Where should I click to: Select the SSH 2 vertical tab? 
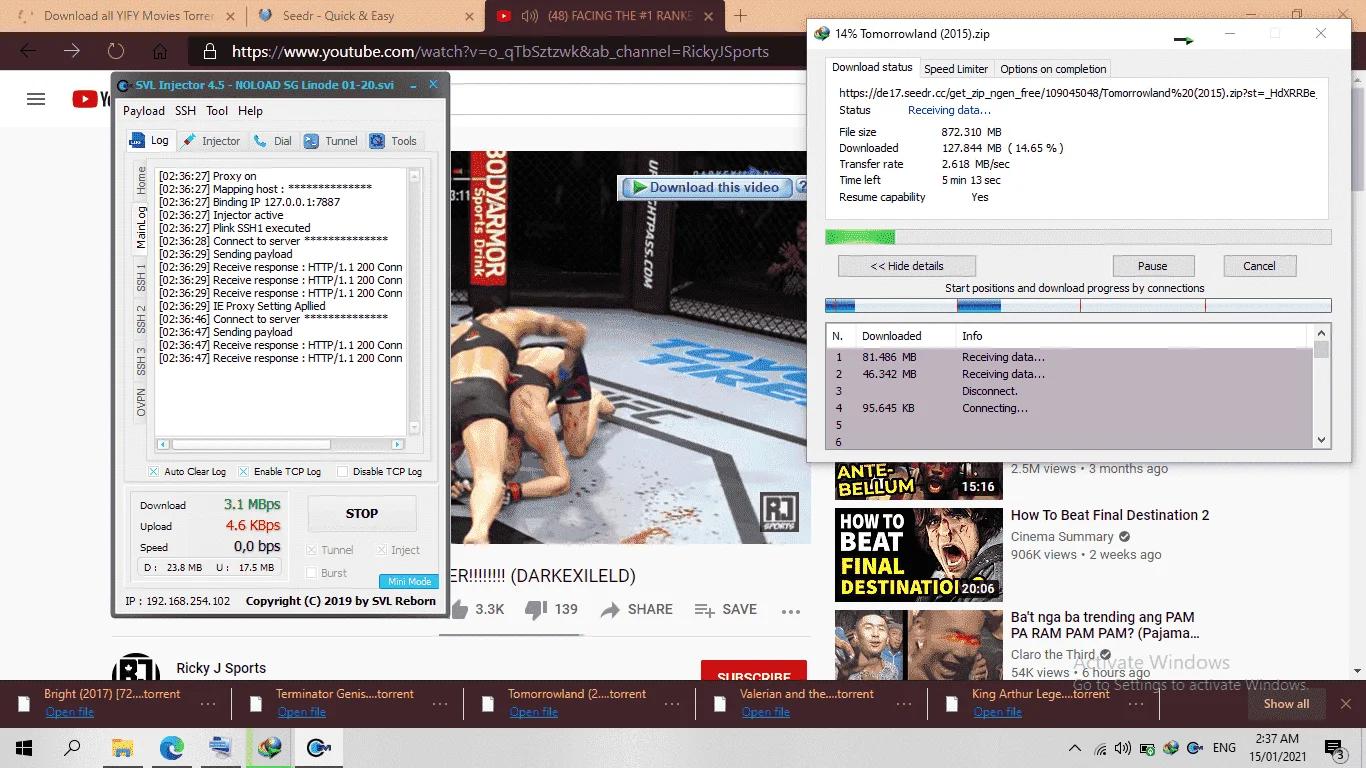pos(141,319)
